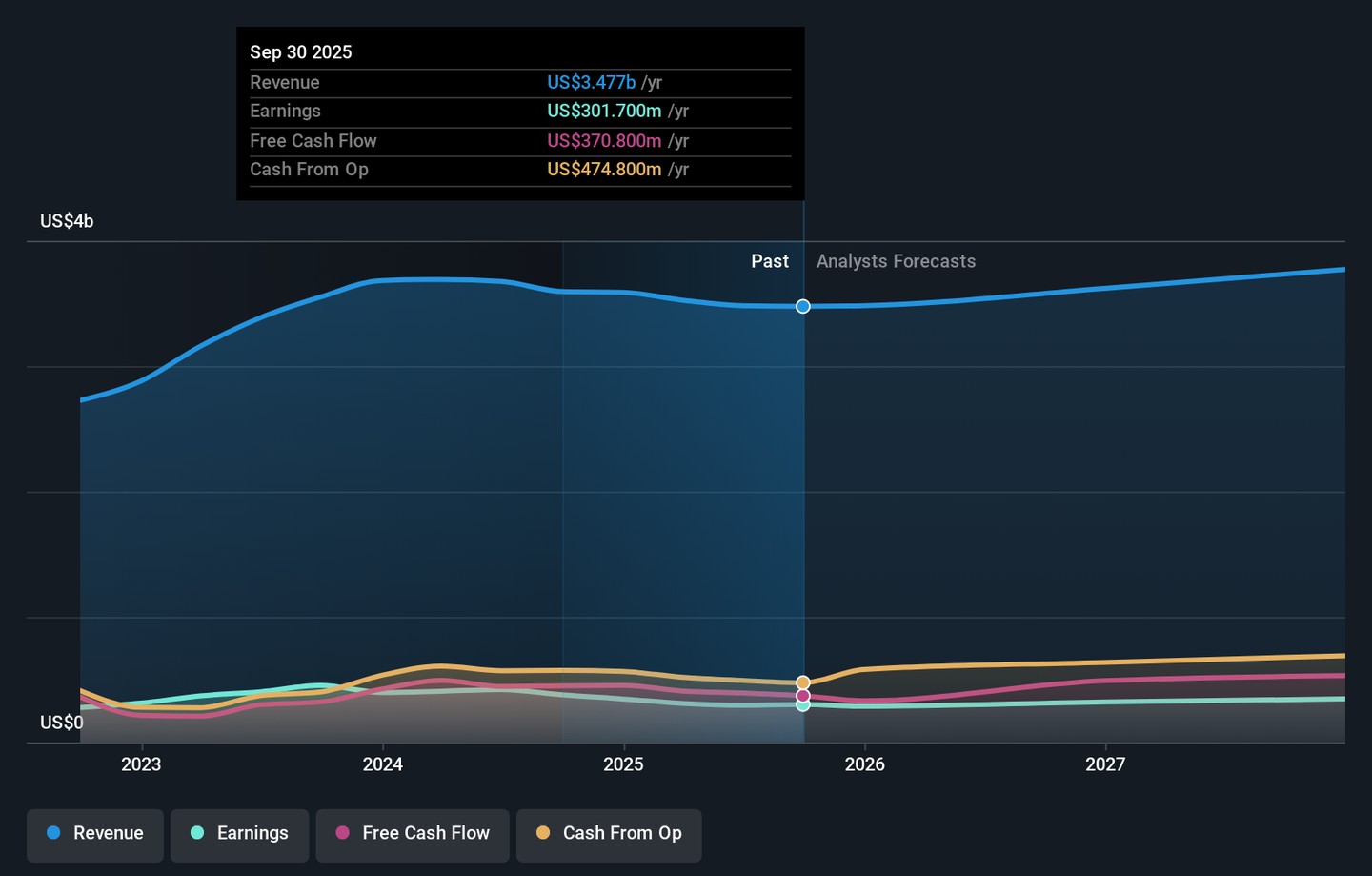Screen dimensions: 1372x876
Task: Click the US$0 y-axis label
Action: [x=62, y=723]
